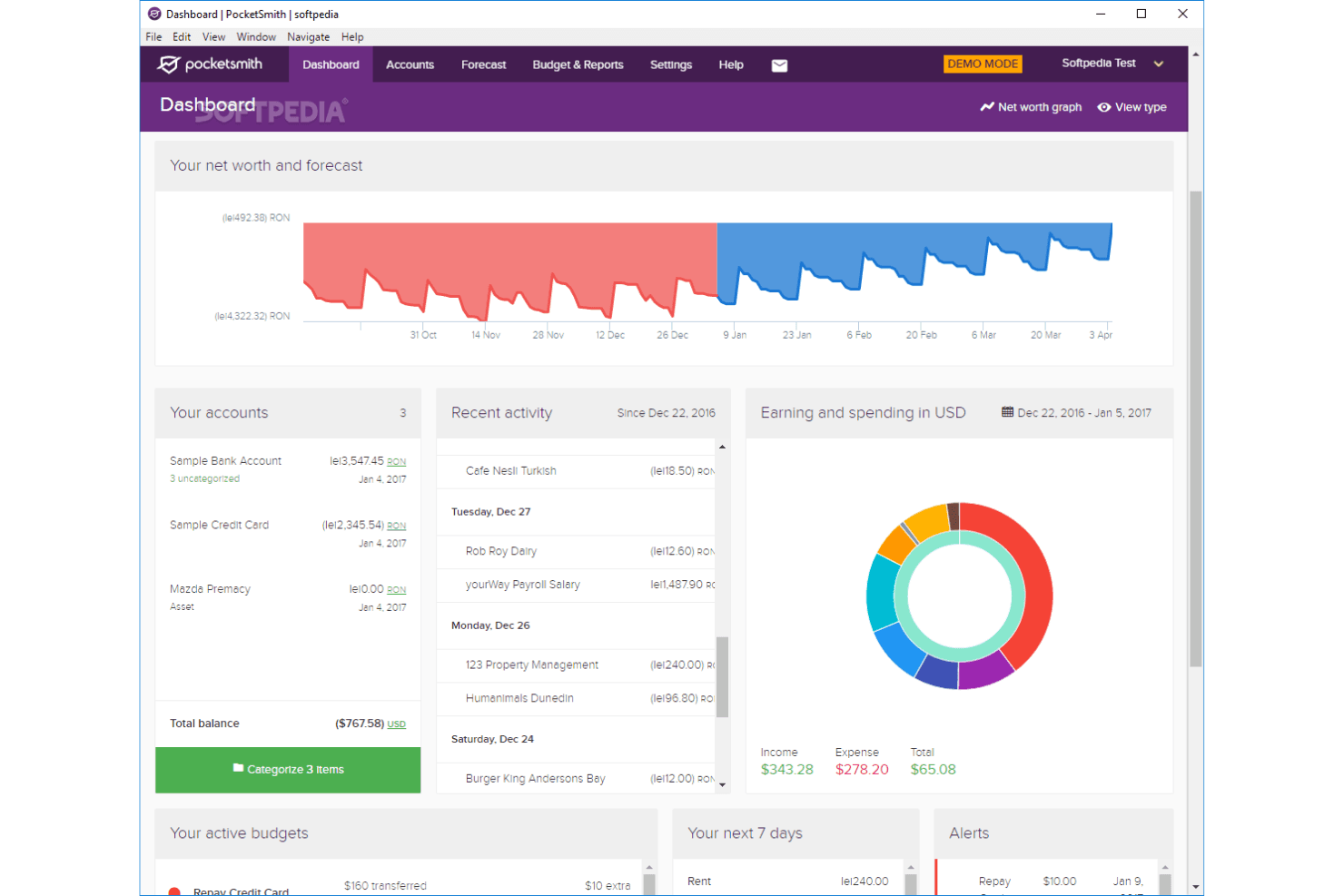Viewport: 1344px width, 896px height.
Task: Click the Rob Roy Dairy transaction
Action: click(576, 552)
